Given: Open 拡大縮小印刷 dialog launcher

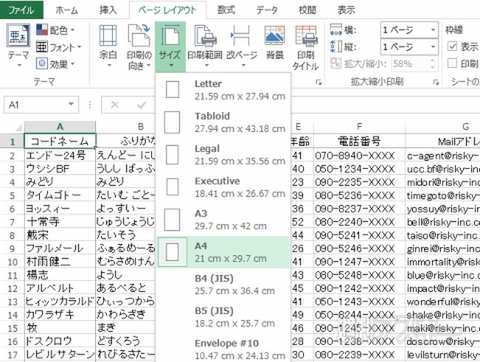Looking at the screenshot, I should pyautogui.click(x=436, y=82).
